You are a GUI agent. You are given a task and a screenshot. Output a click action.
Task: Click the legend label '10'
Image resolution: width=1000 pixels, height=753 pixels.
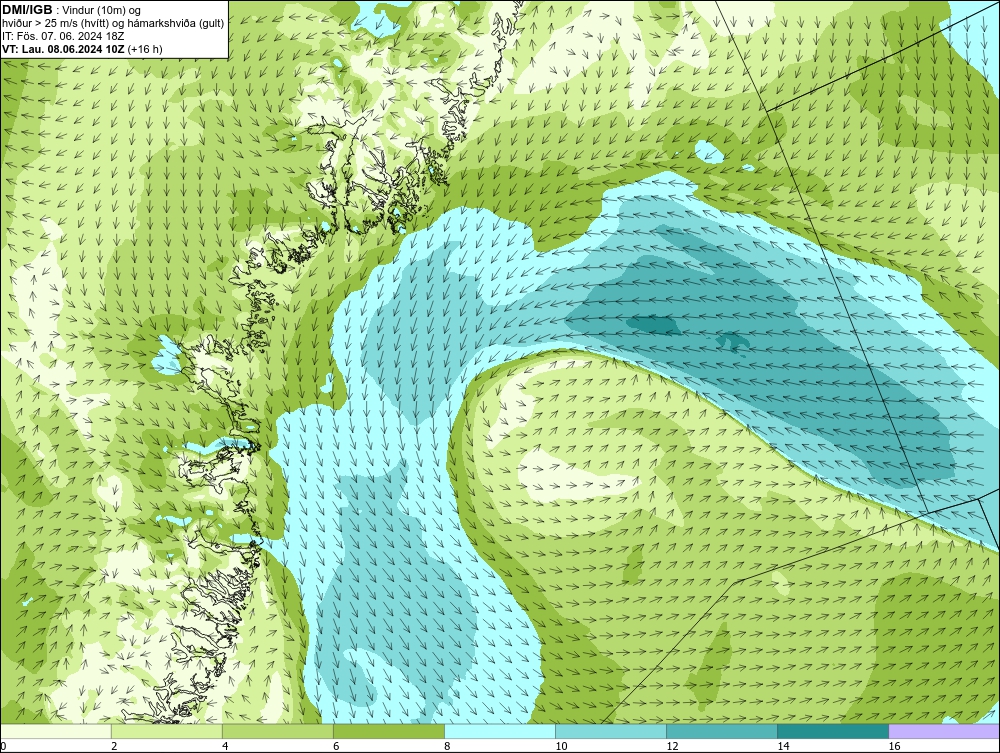[561, 747]
